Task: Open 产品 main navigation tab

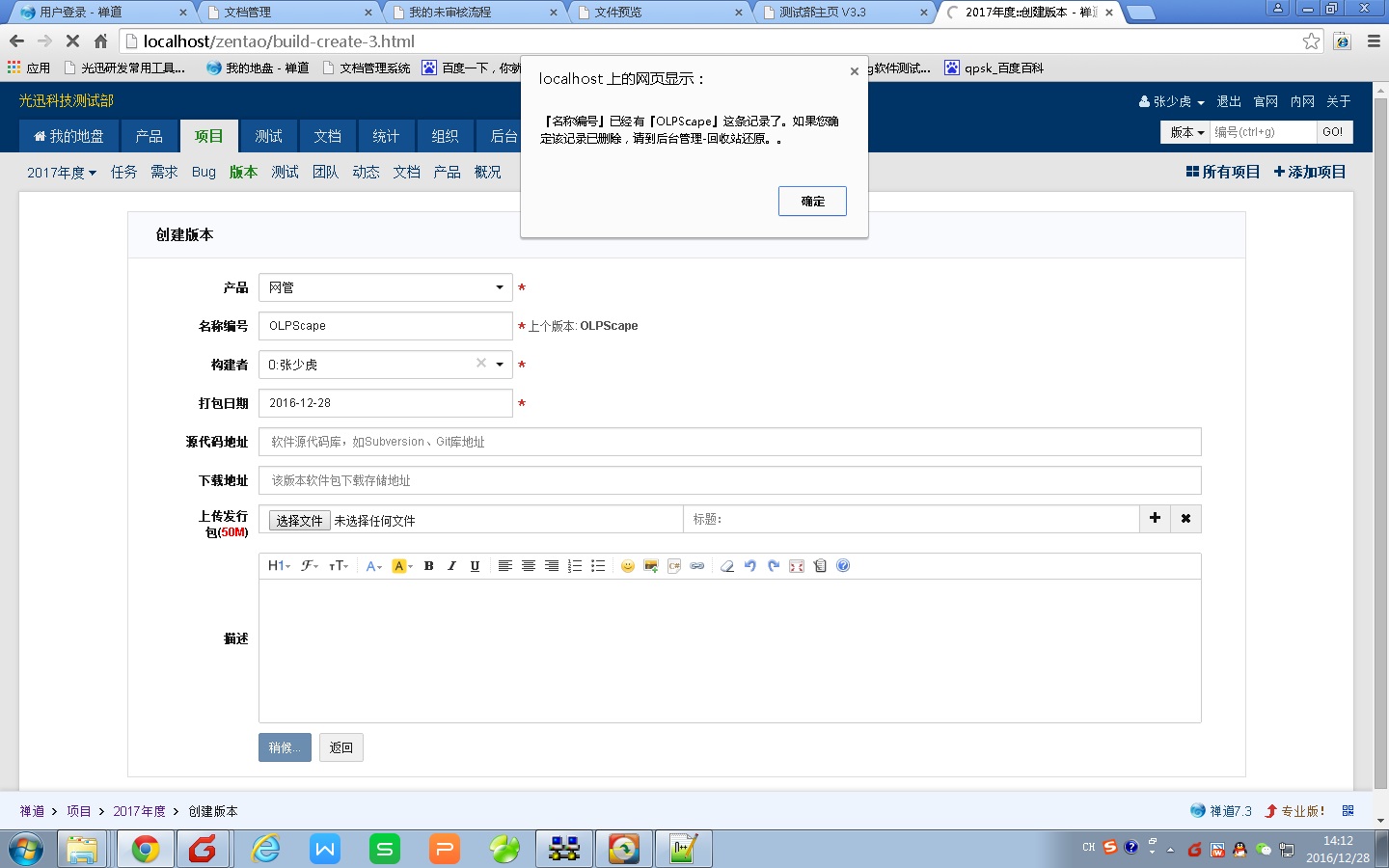Action: click(x=150, y=136)
